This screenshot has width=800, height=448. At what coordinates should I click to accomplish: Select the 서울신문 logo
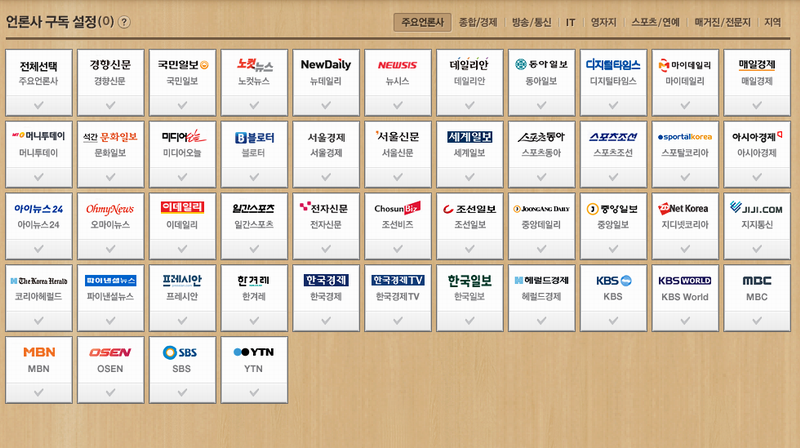pyautogui.click(x=397, y=136)
